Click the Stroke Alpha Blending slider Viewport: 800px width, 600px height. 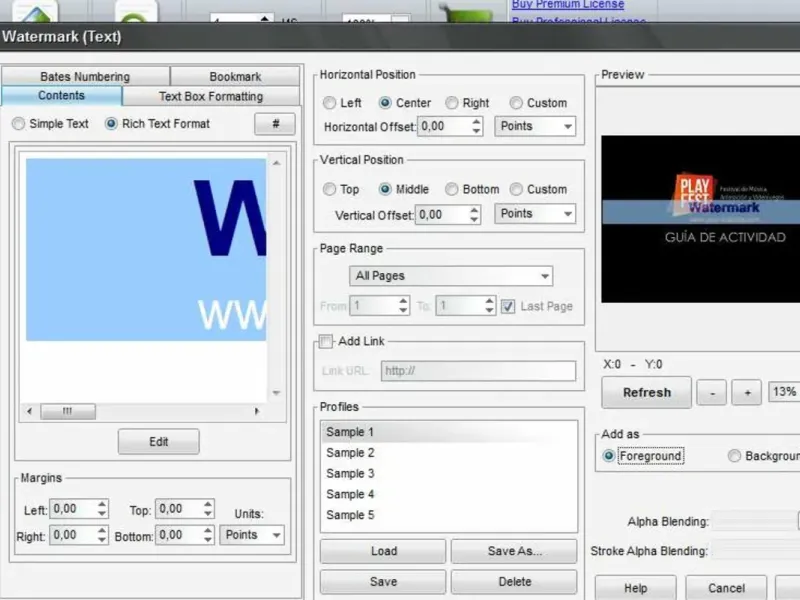pyautogui.click(x=756, y=551)
